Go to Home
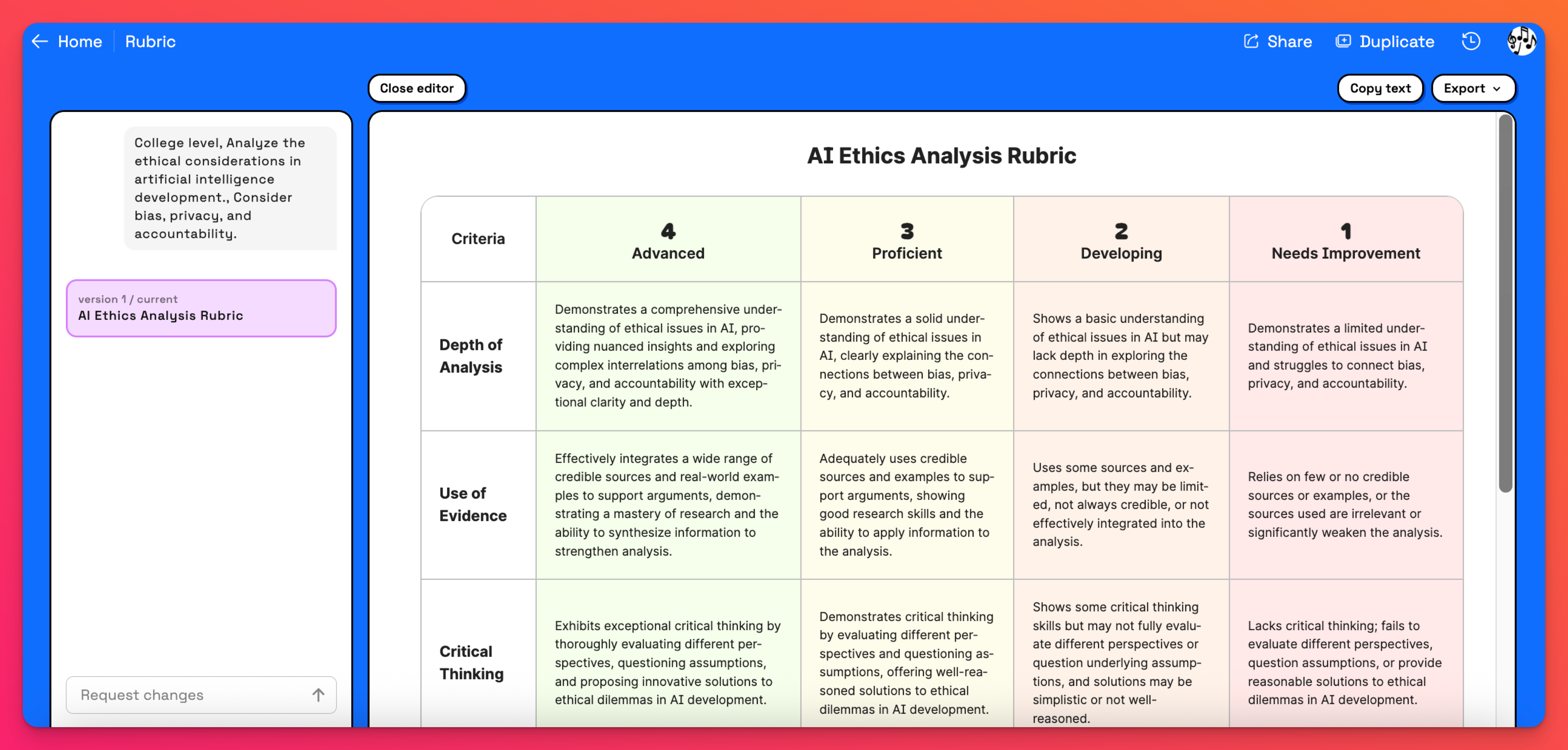Image resolution: width=1568 pixels, height=750 pixels. coord(80,41)
